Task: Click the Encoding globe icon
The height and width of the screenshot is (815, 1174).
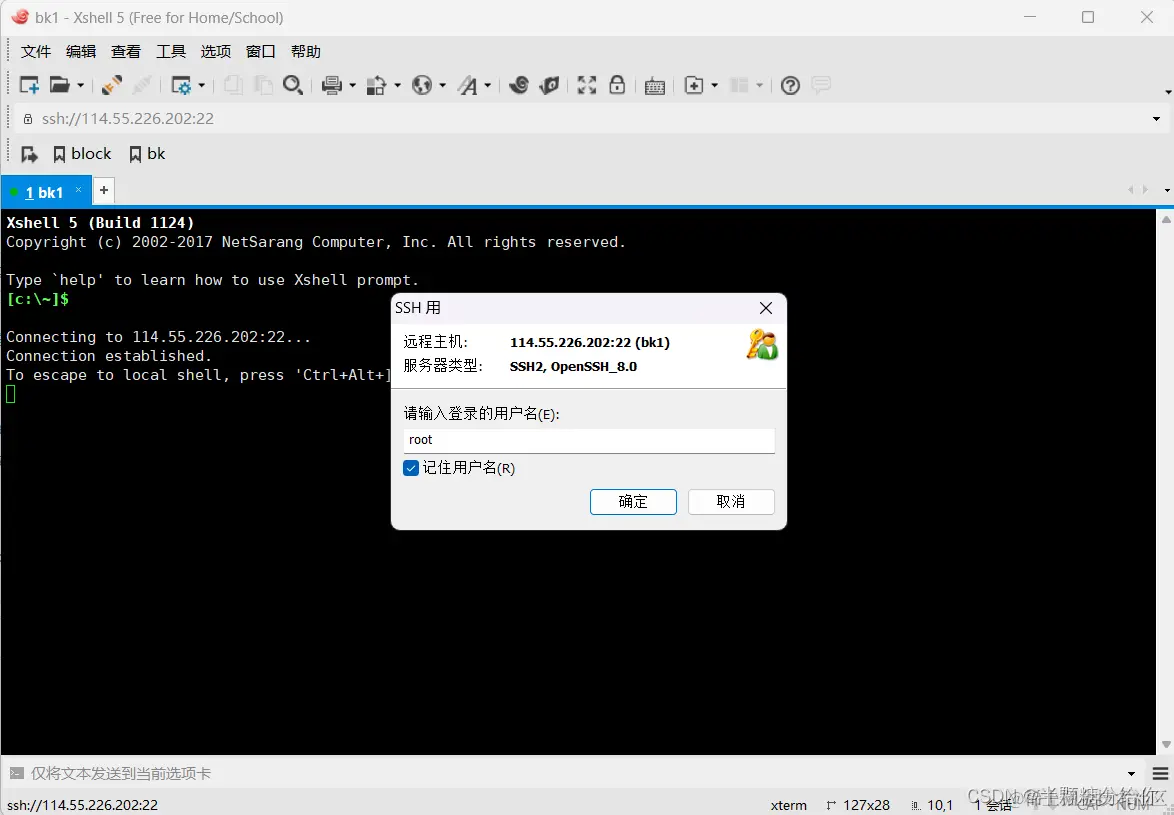Action: click(x=422, y=85)
